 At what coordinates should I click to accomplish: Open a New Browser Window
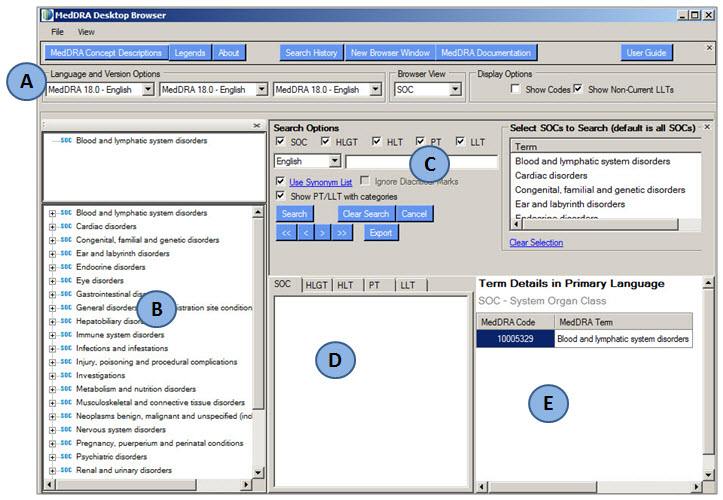pyautogui.click(x=390, y=53)
